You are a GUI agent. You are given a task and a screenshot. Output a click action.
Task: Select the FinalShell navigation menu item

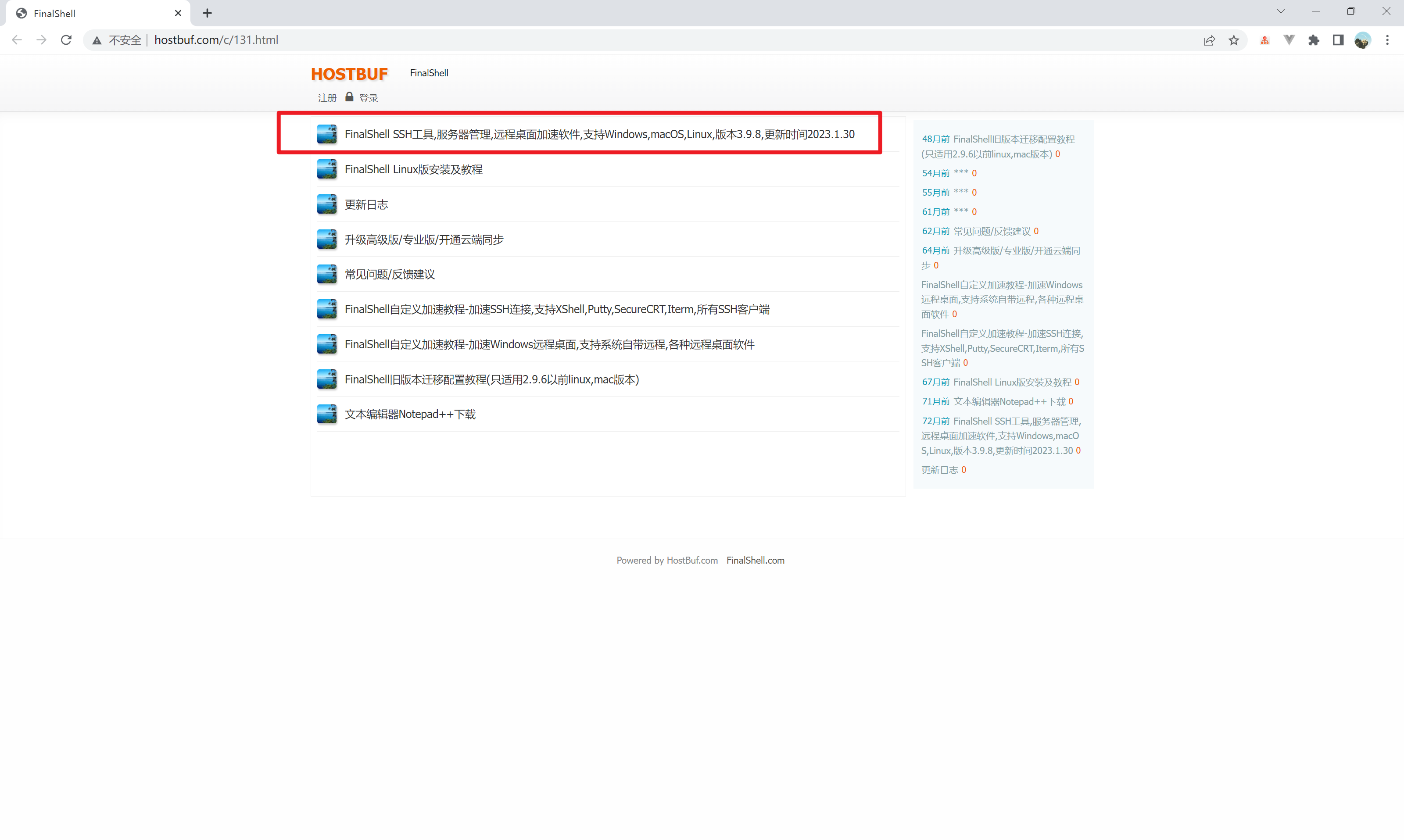click(x=429, y=73)
